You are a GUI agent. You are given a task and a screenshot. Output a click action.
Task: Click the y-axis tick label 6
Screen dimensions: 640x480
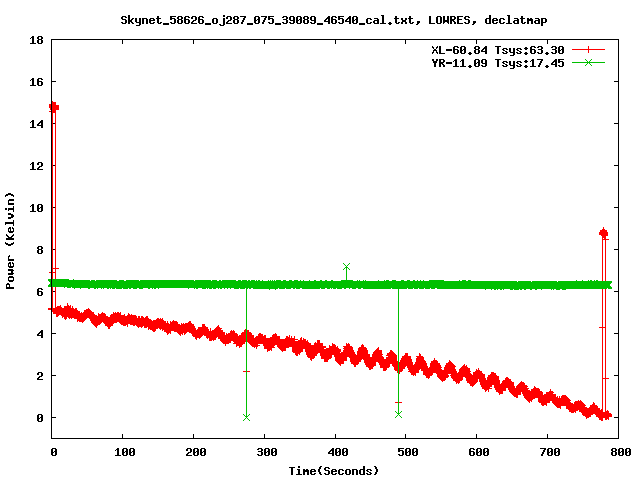tap(40, 292)
